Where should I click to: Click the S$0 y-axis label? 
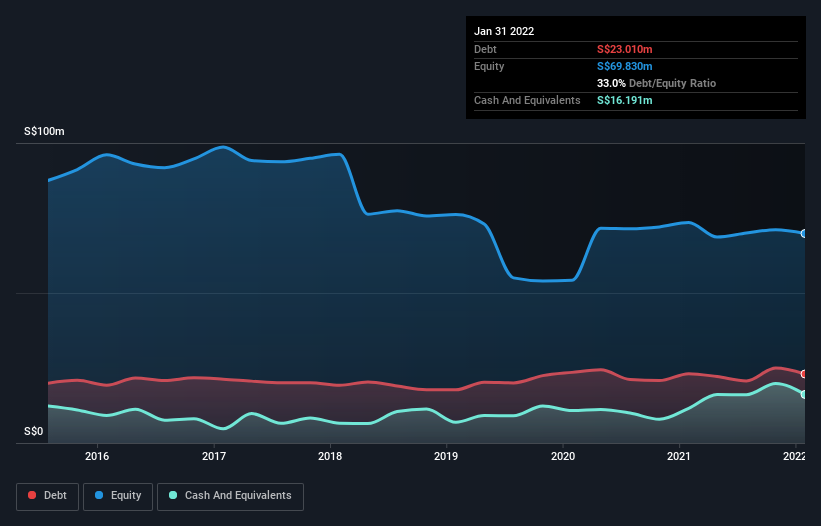click(x=34, y=432)
